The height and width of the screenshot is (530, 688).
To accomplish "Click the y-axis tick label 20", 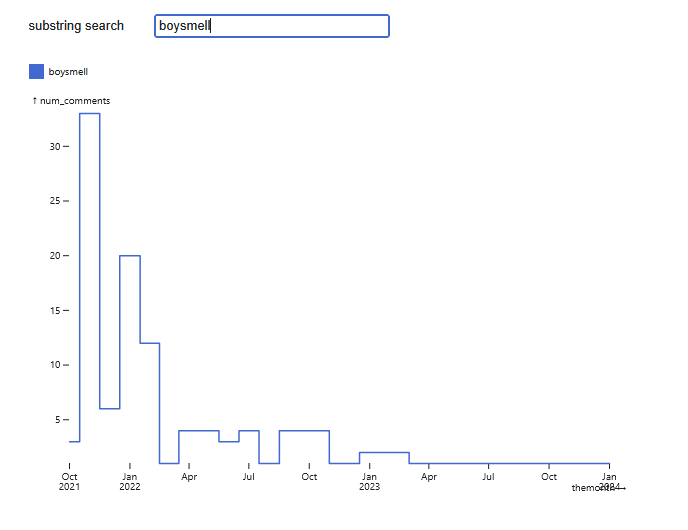I will [55, 256].
